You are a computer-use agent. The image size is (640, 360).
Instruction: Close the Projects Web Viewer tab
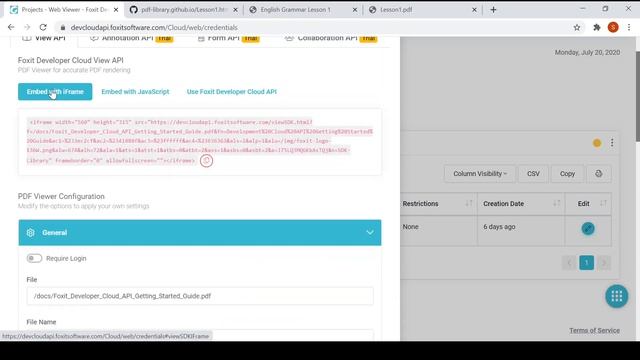pyautogui.click(x=116, y=10)
